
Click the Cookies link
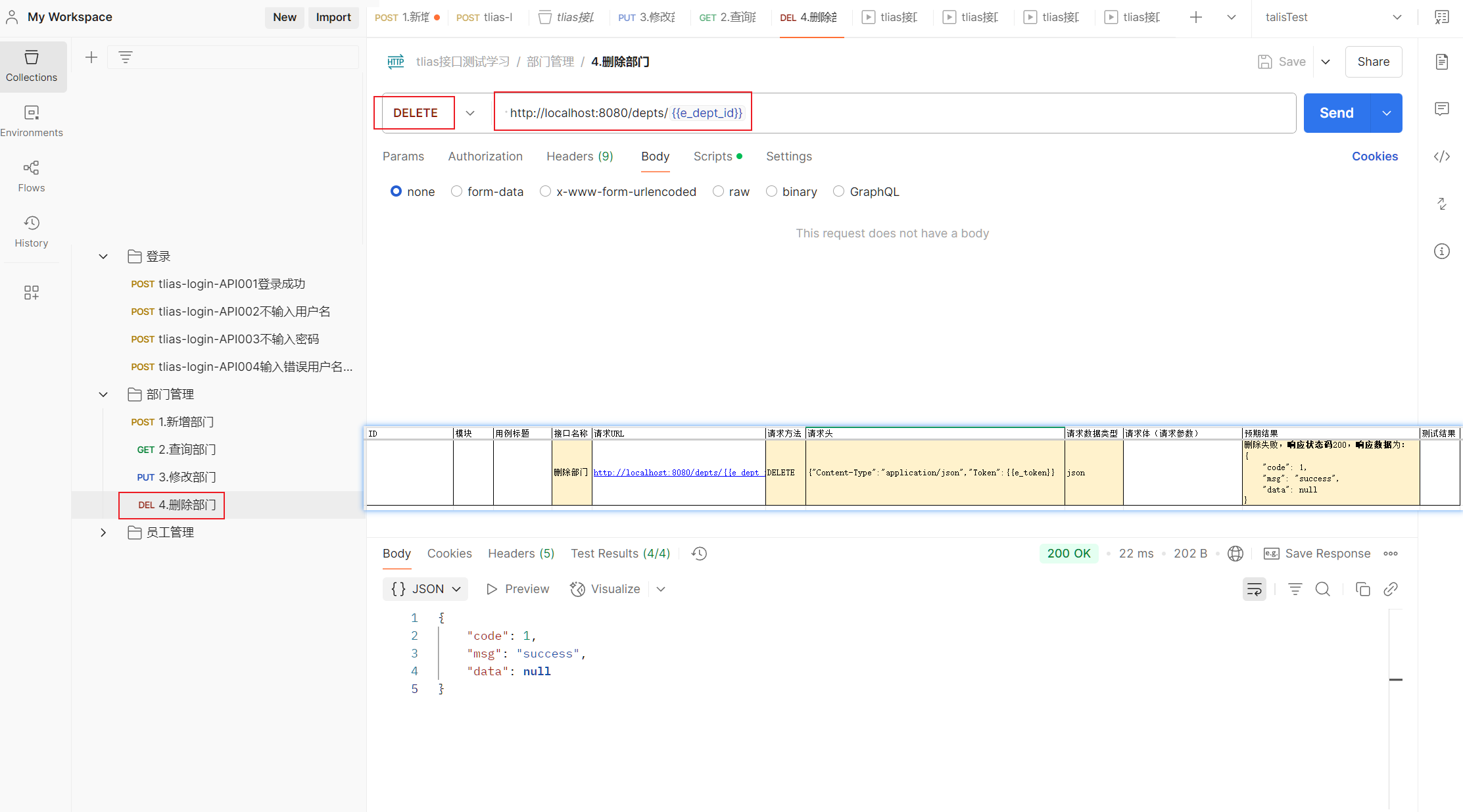1374,156
